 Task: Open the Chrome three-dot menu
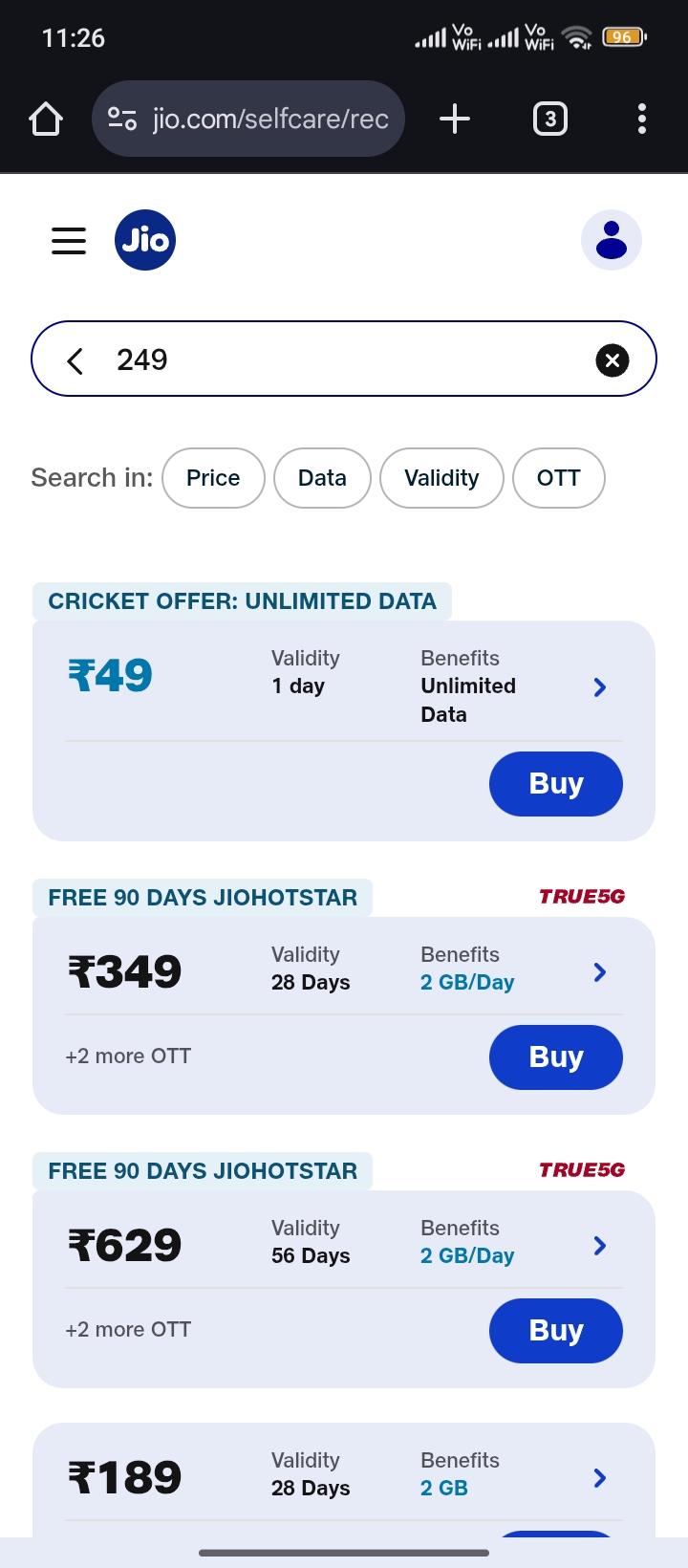pos(641,119)
